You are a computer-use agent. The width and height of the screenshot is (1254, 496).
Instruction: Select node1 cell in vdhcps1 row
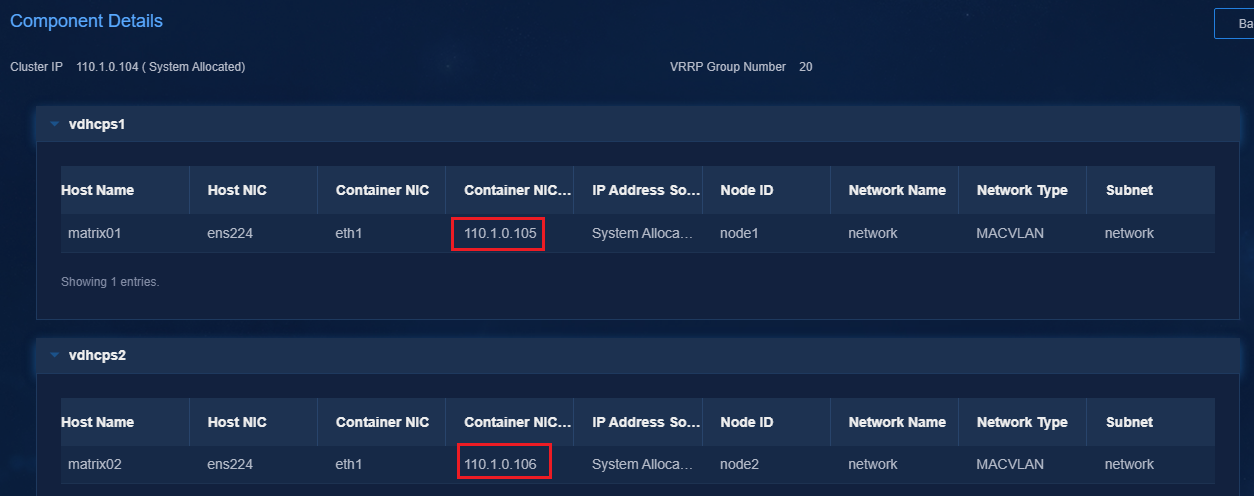(x=738, y=233)
